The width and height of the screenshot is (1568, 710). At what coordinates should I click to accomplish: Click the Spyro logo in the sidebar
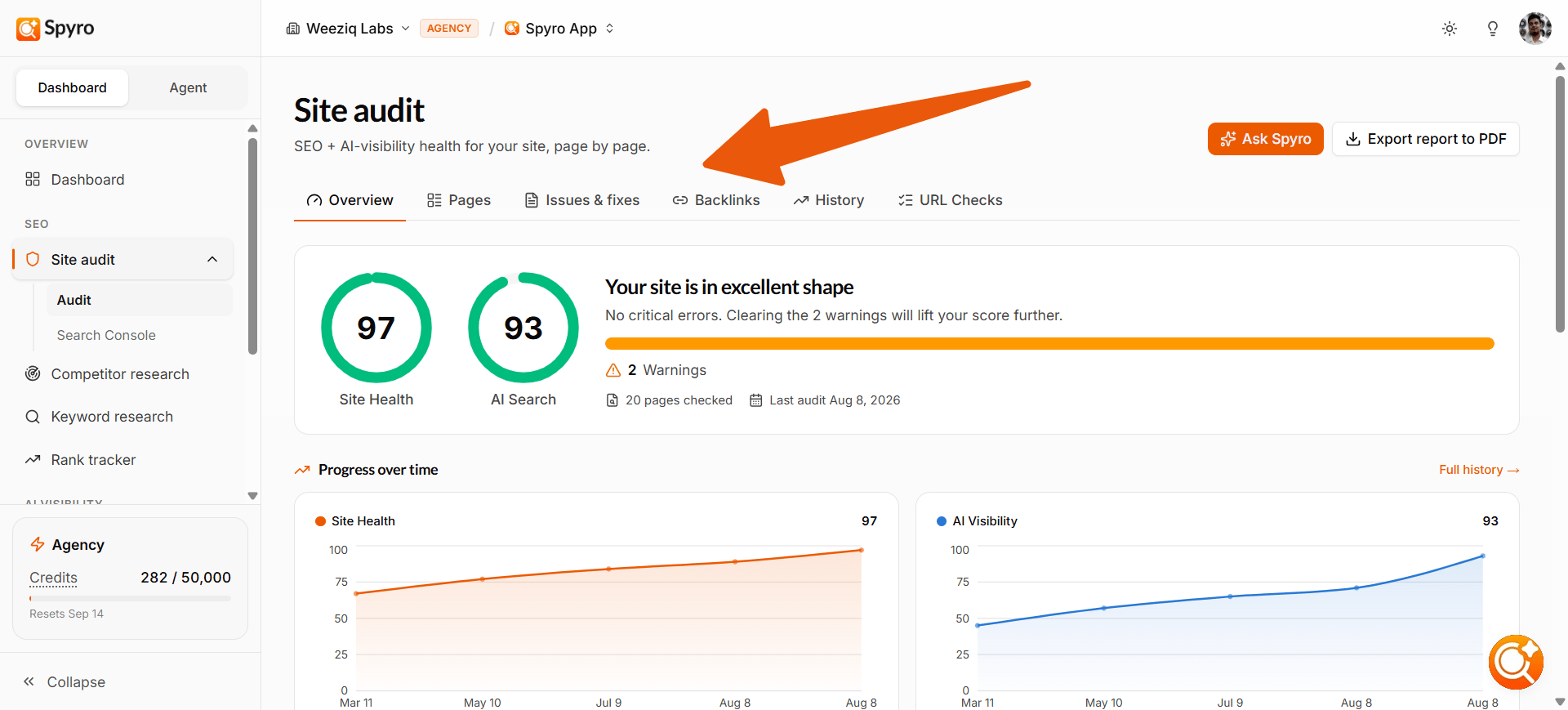click(56, 29)
